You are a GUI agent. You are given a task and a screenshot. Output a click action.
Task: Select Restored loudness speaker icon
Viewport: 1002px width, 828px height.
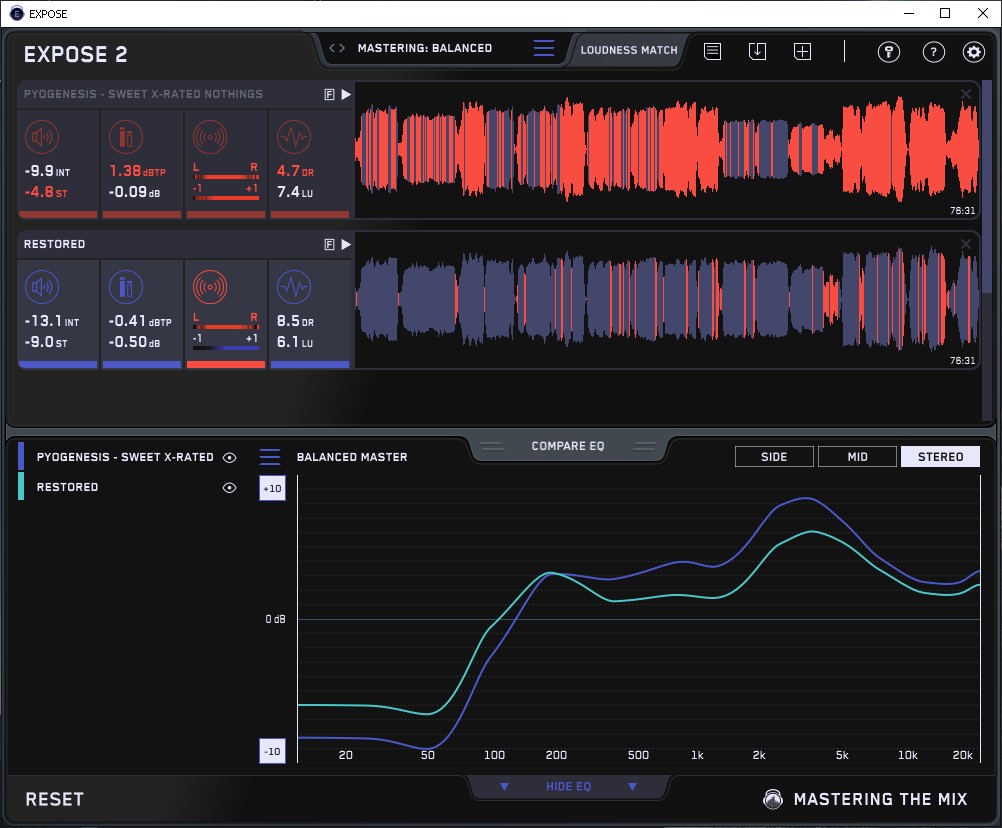pos(42,287)
